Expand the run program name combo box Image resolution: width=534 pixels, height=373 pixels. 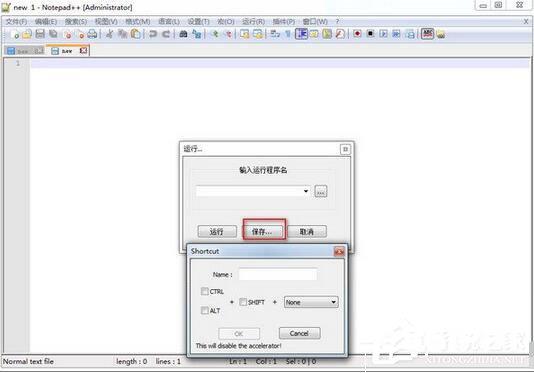[253, 191]
